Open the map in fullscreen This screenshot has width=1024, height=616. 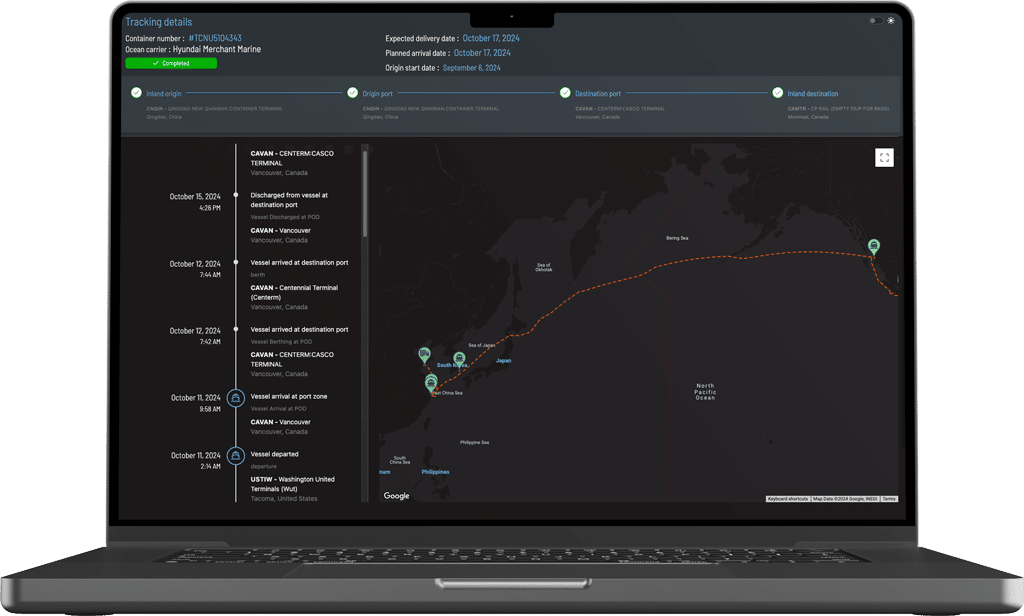point(884,157)
